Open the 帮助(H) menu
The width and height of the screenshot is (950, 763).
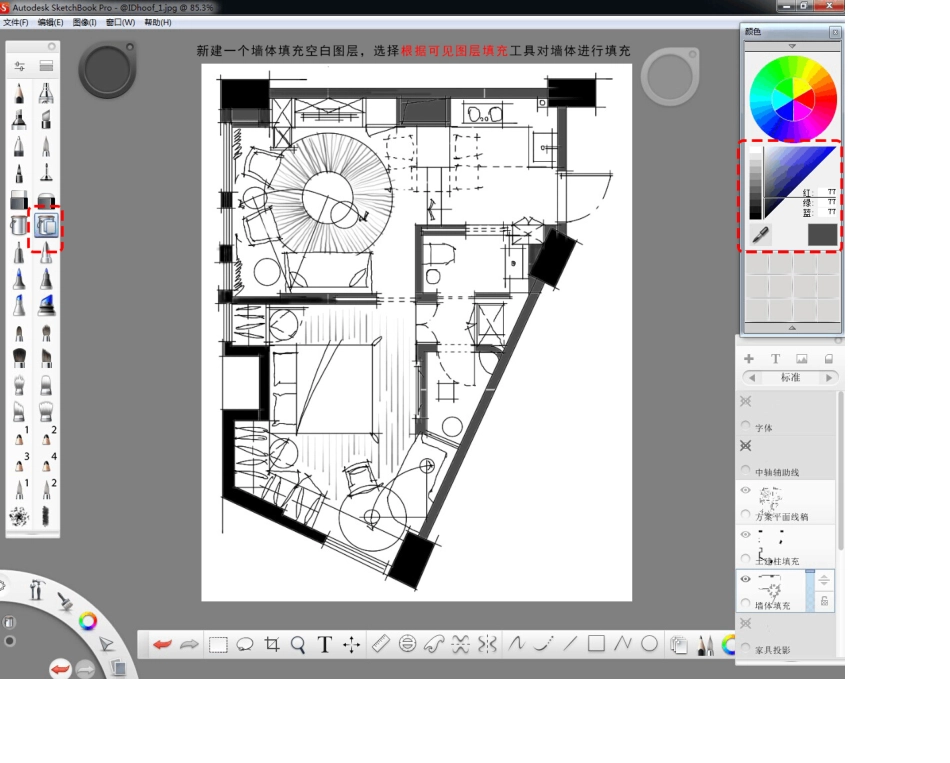(x=158, y=22)
